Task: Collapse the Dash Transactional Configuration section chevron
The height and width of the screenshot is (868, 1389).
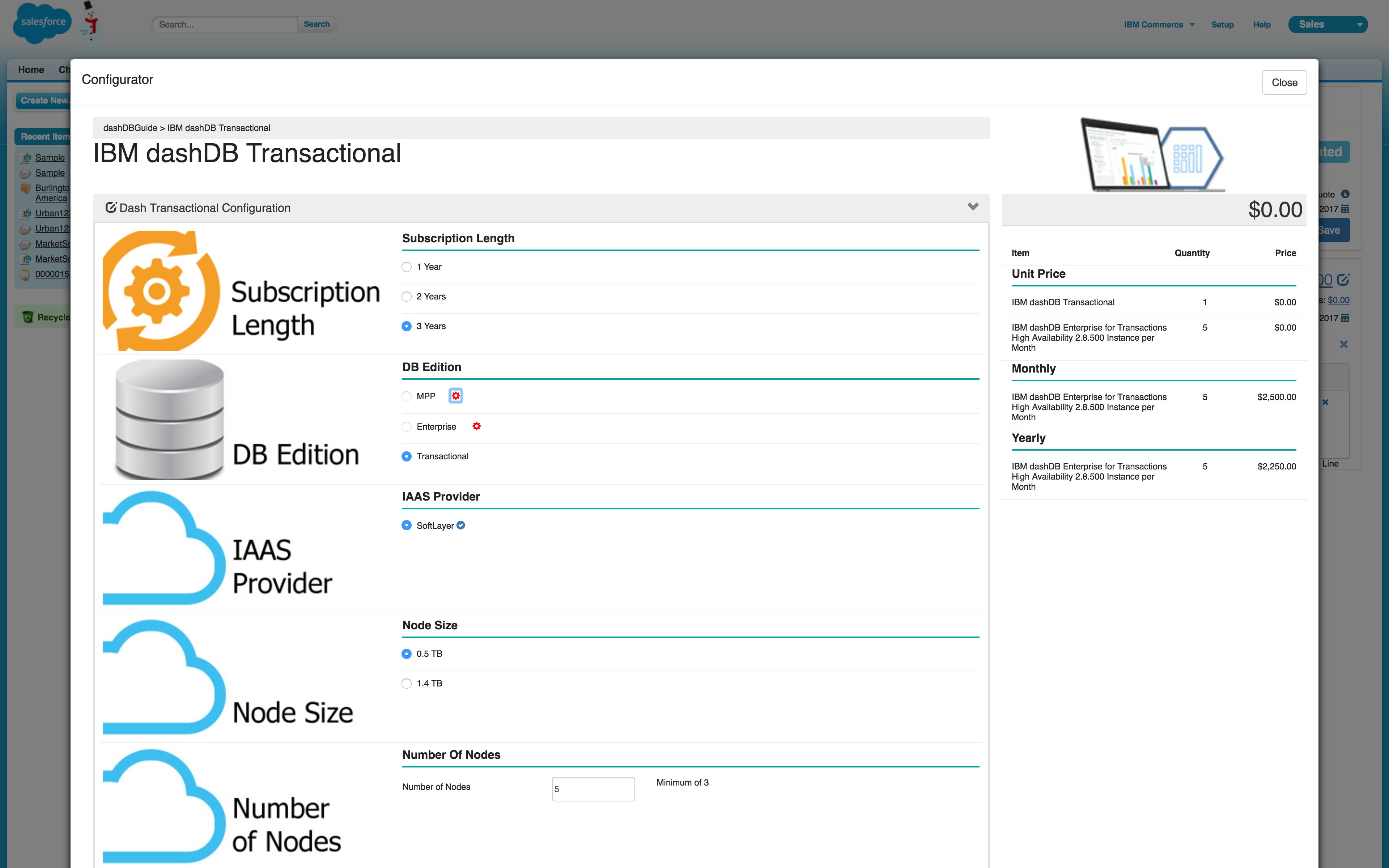Action: pyautogui.click(x=973, y=207)
